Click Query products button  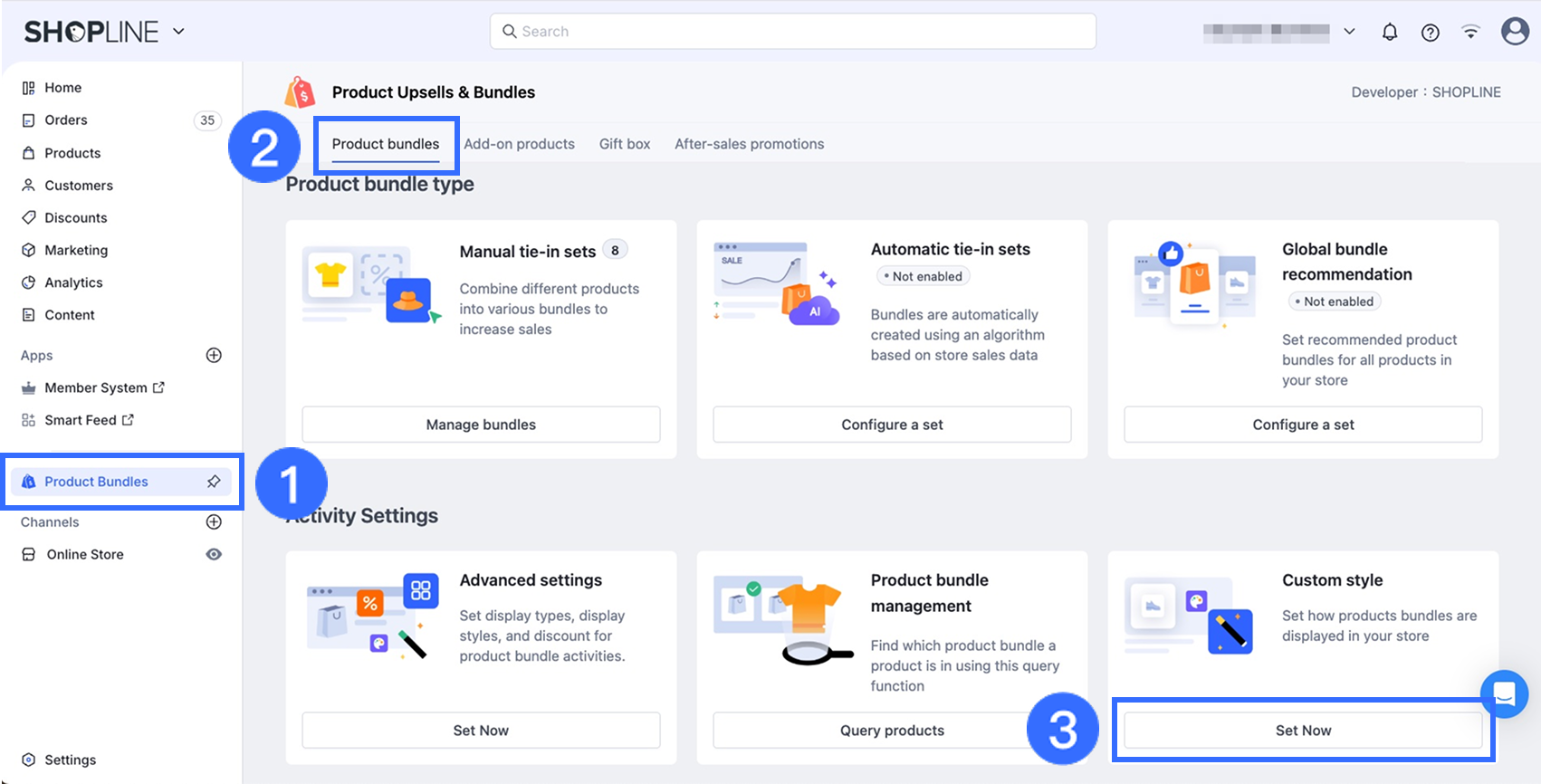pos(891,731)
